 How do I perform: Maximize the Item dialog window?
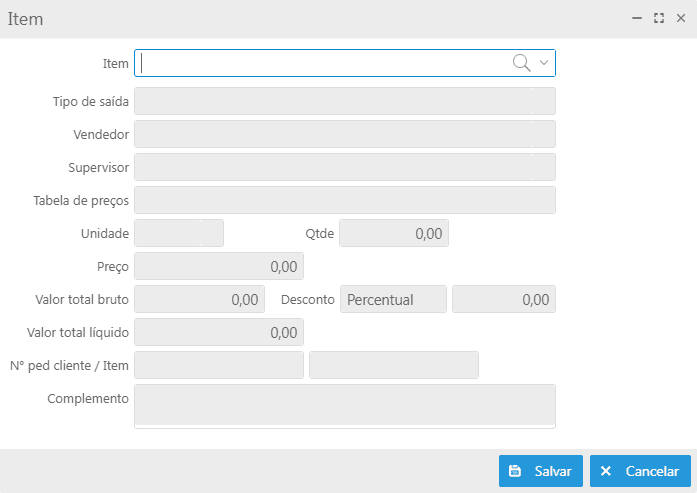[x=659, y=18]
